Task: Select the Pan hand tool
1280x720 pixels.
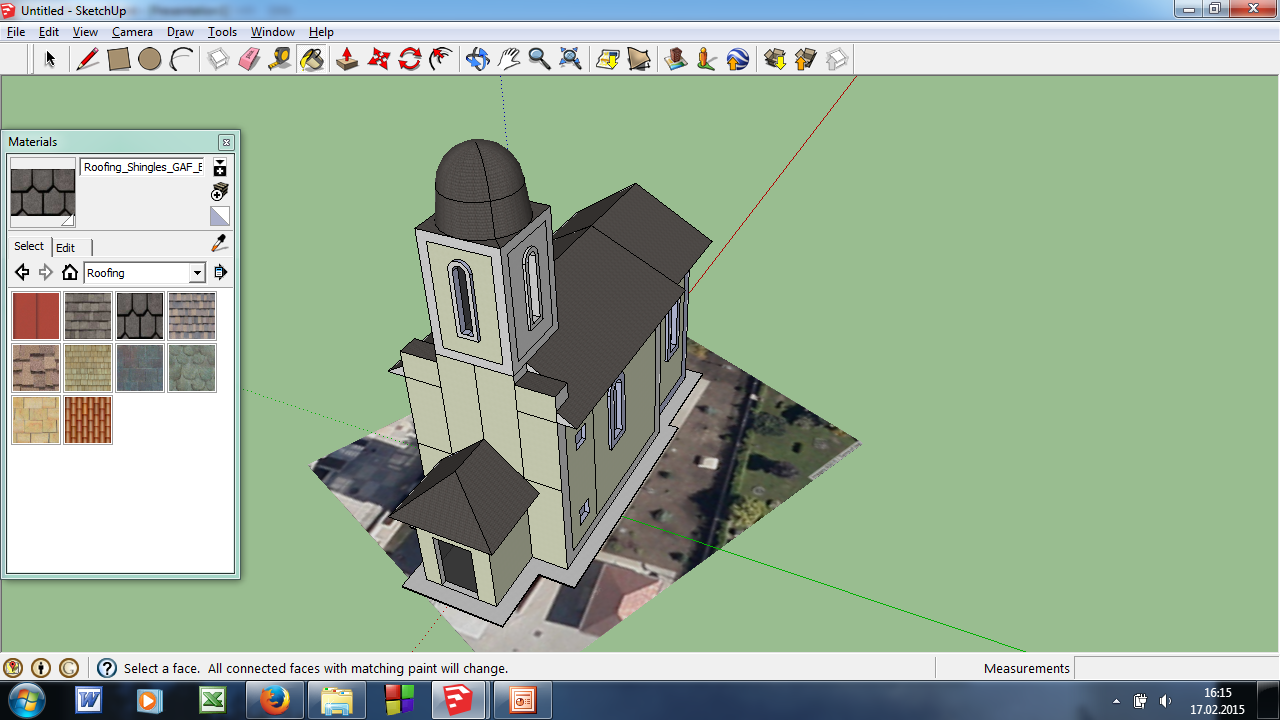Action: point(509,59)
